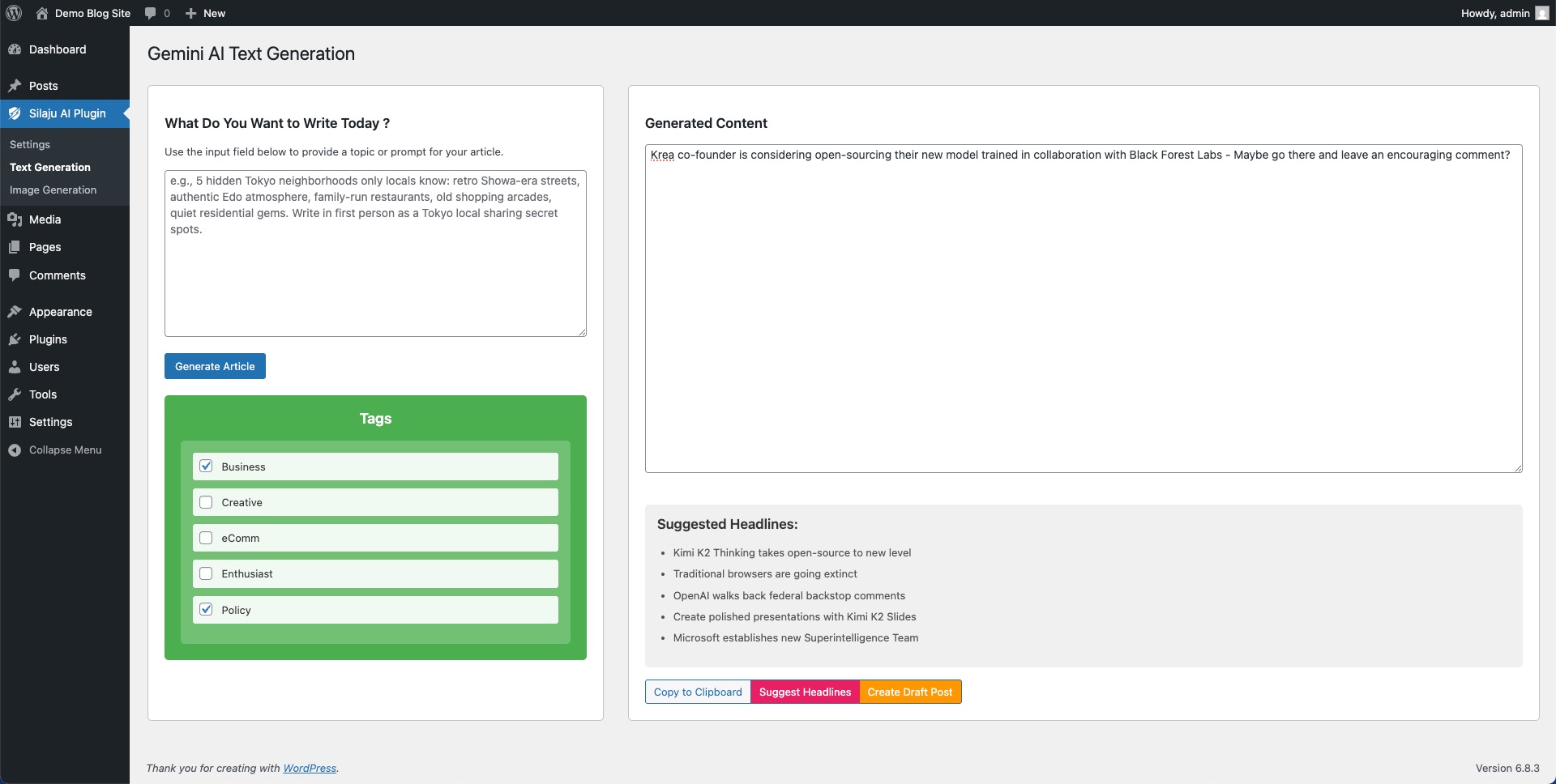Image resolution: width=1556 pixels, height=784 pixels.
Task: Open the main Settings menu label
Action: click(x=51, y=422)
